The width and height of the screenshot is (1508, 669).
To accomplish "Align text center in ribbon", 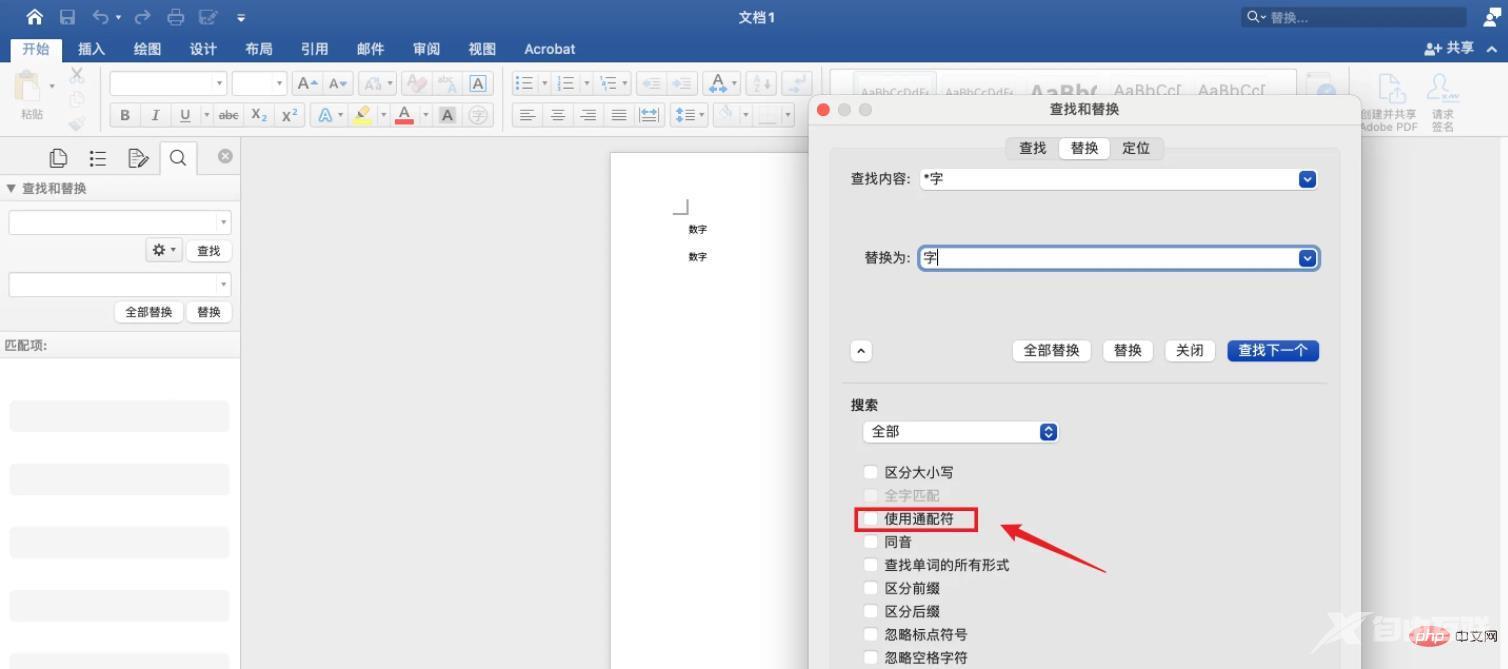I will coord(558,115).
